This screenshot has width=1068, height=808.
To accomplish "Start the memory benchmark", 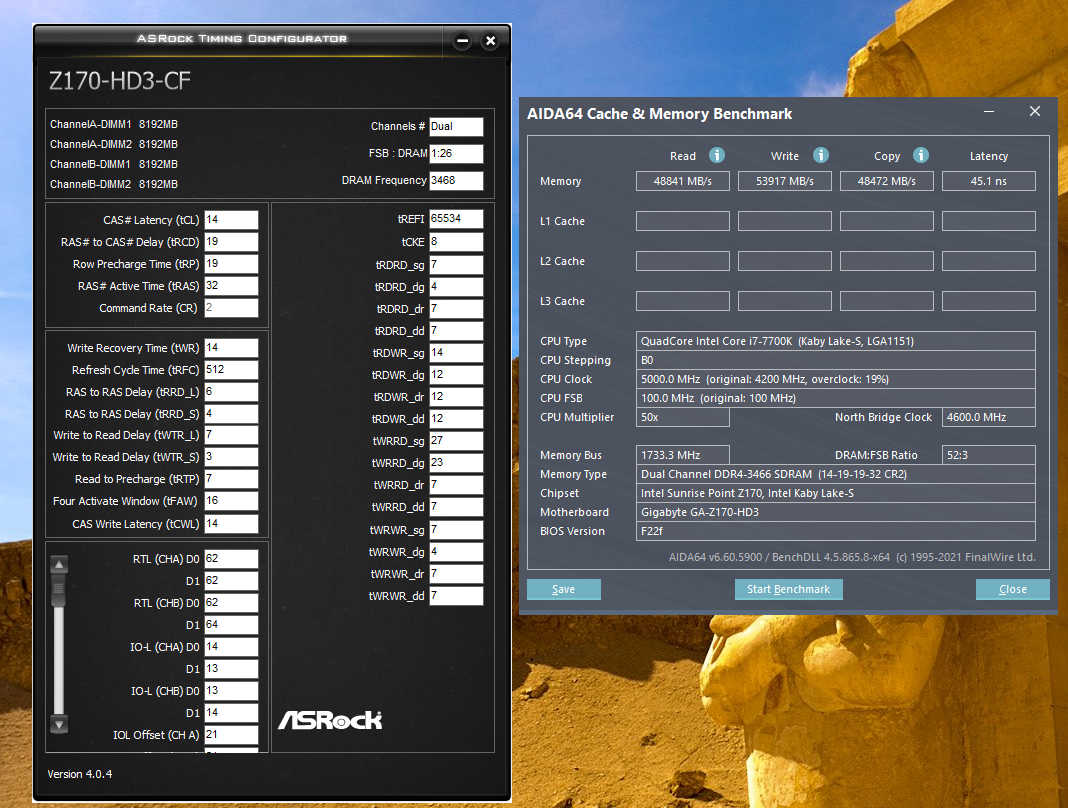I will point(789,589).
